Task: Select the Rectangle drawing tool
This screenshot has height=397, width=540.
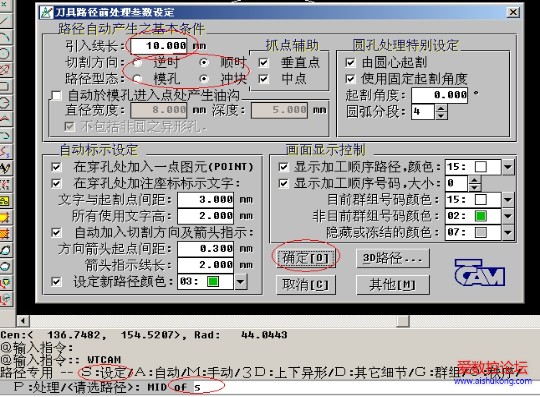Action: (5, 86)
